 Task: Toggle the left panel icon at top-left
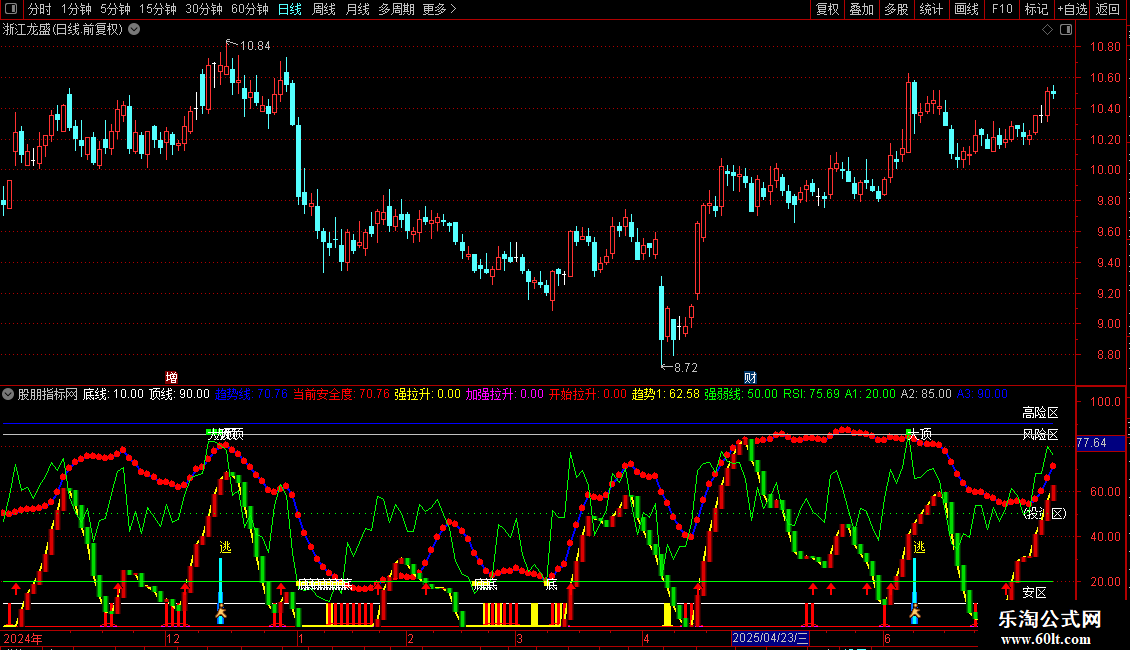(11, 9)
